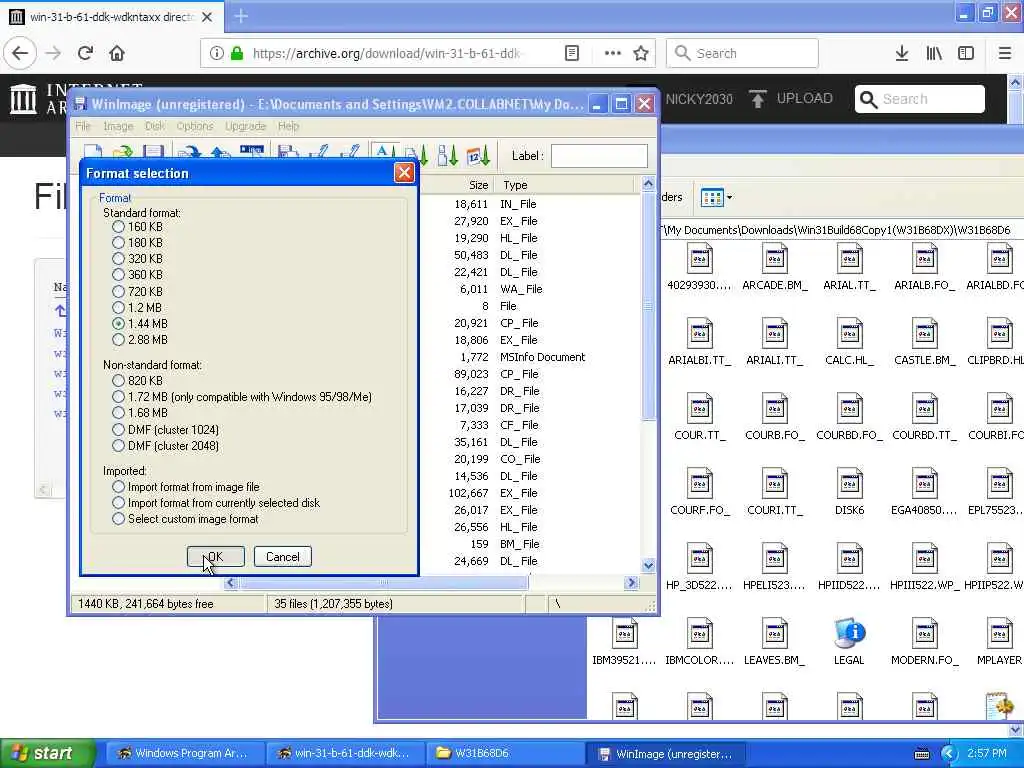Viewport: 1024px width, 768px height.
Task: Click browser page scroll-up arrow
Action: (1016, 82)
